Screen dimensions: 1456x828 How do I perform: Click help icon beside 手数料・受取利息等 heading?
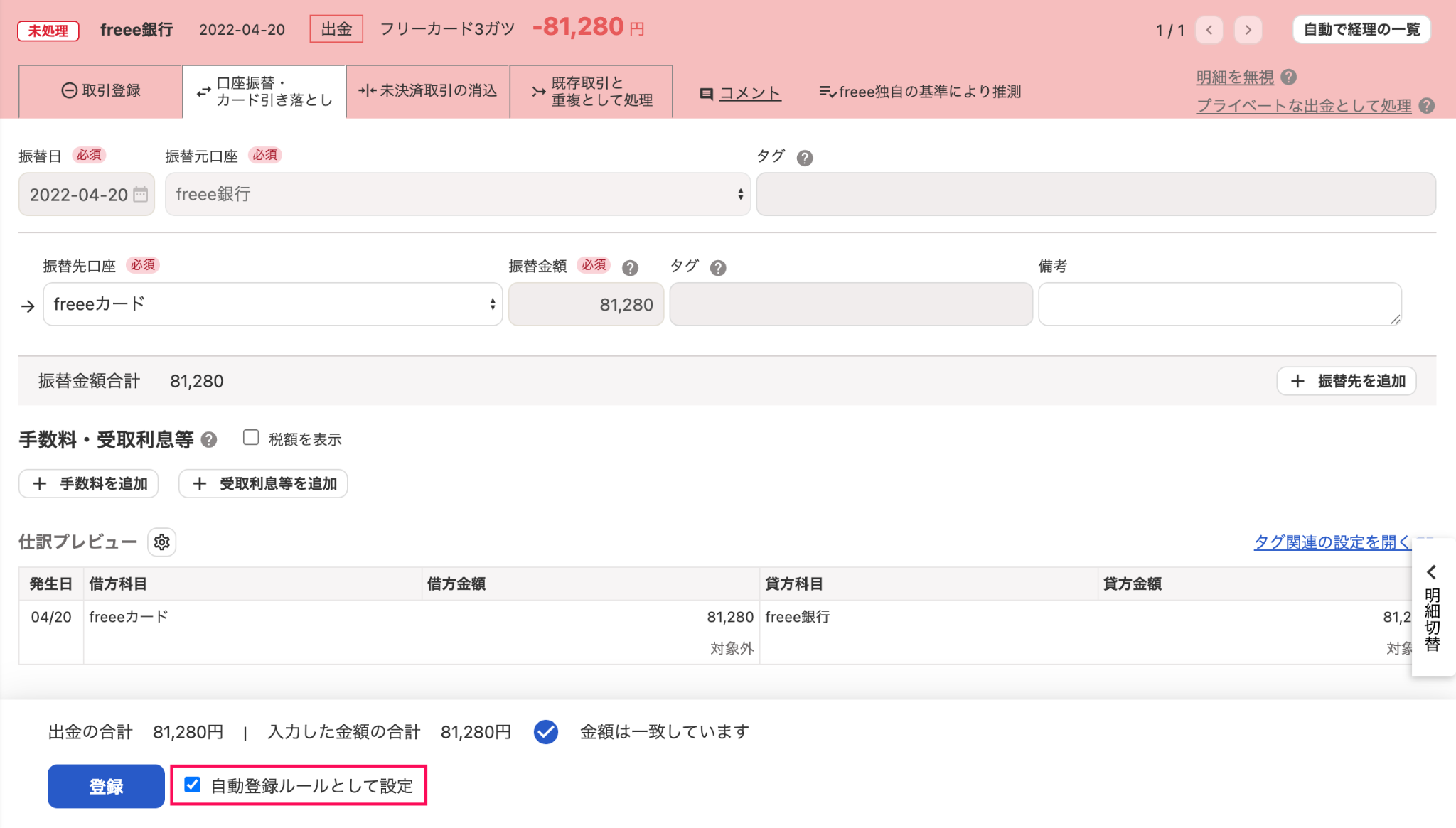coord(208,440)
